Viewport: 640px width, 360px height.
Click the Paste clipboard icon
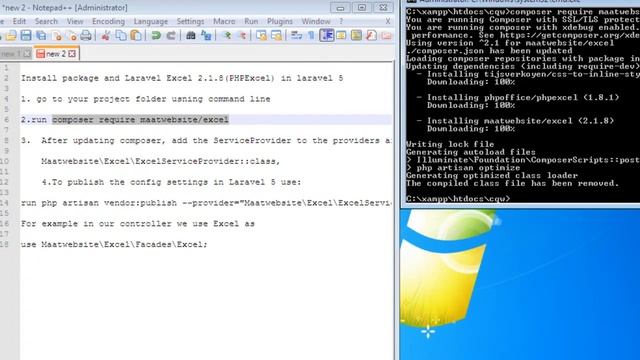click(x=136, y=36)
